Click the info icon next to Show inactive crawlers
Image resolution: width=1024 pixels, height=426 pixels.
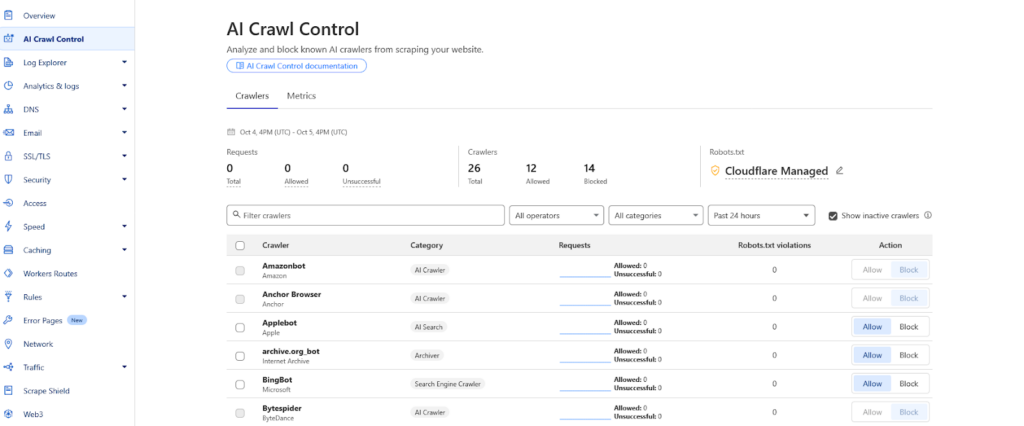[x=928, y=215]
